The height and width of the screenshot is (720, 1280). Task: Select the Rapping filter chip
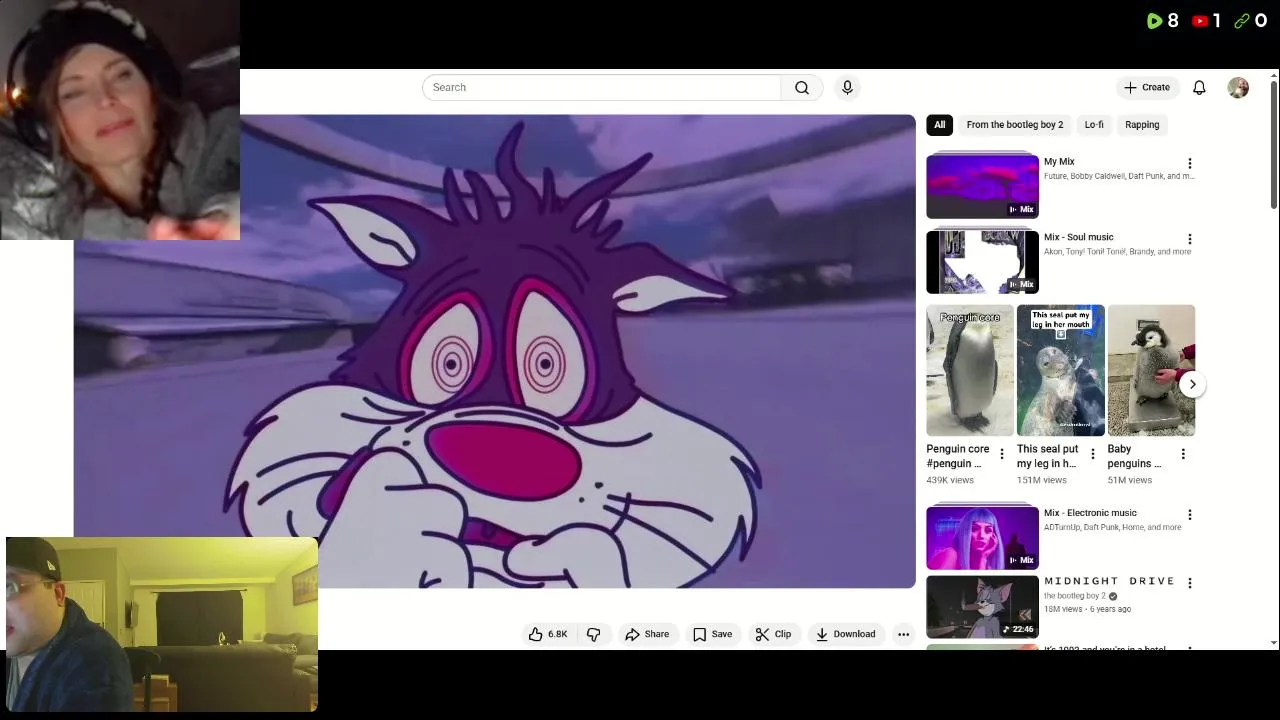click(1142, 125)
